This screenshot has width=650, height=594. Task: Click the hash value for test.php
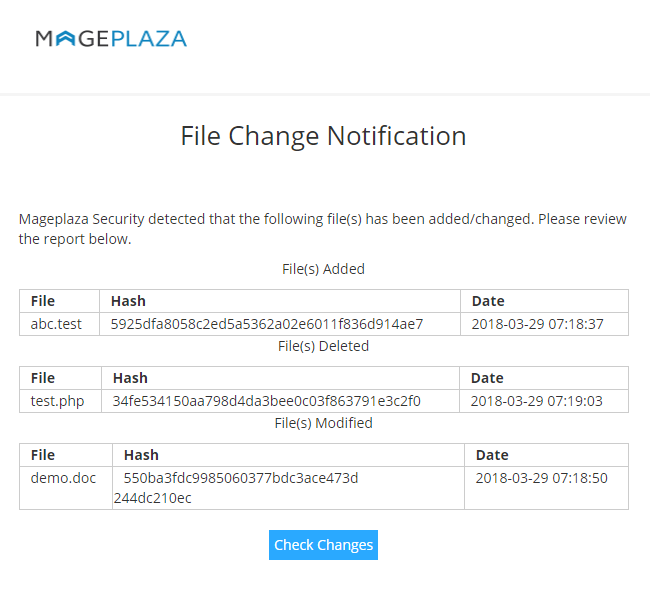pyautogui.click(x=267, y=401)
